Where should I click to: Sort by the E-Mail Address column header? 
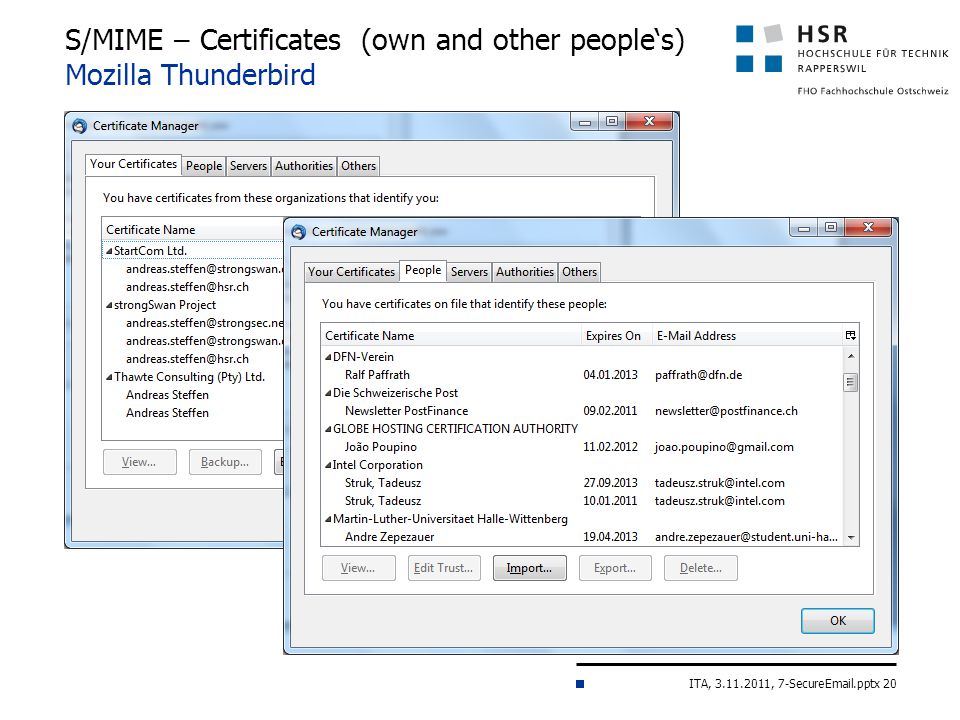click(748, 336)
